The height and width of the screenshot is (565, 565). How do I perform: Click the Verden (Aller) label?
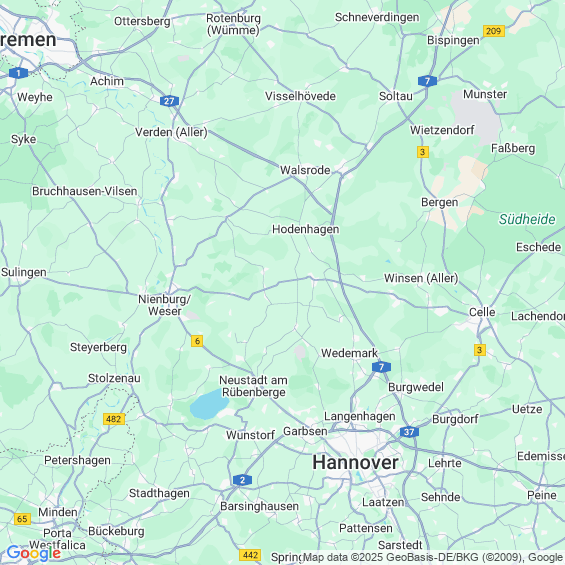pyautogui.click(x=171, y=132)
